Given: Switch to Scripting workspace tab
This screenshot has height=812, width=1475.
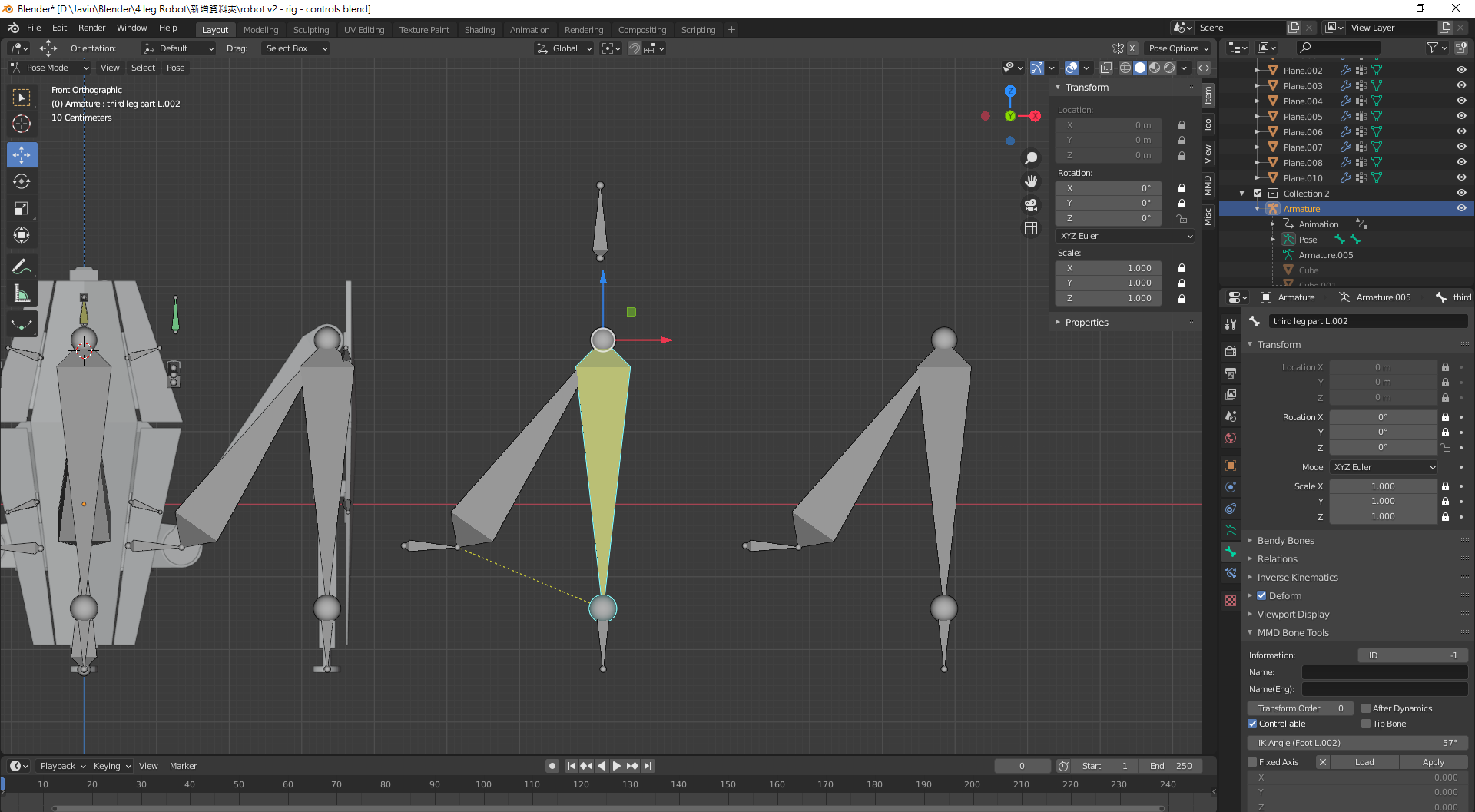Looking at the screenshot, I should point(698,30).
